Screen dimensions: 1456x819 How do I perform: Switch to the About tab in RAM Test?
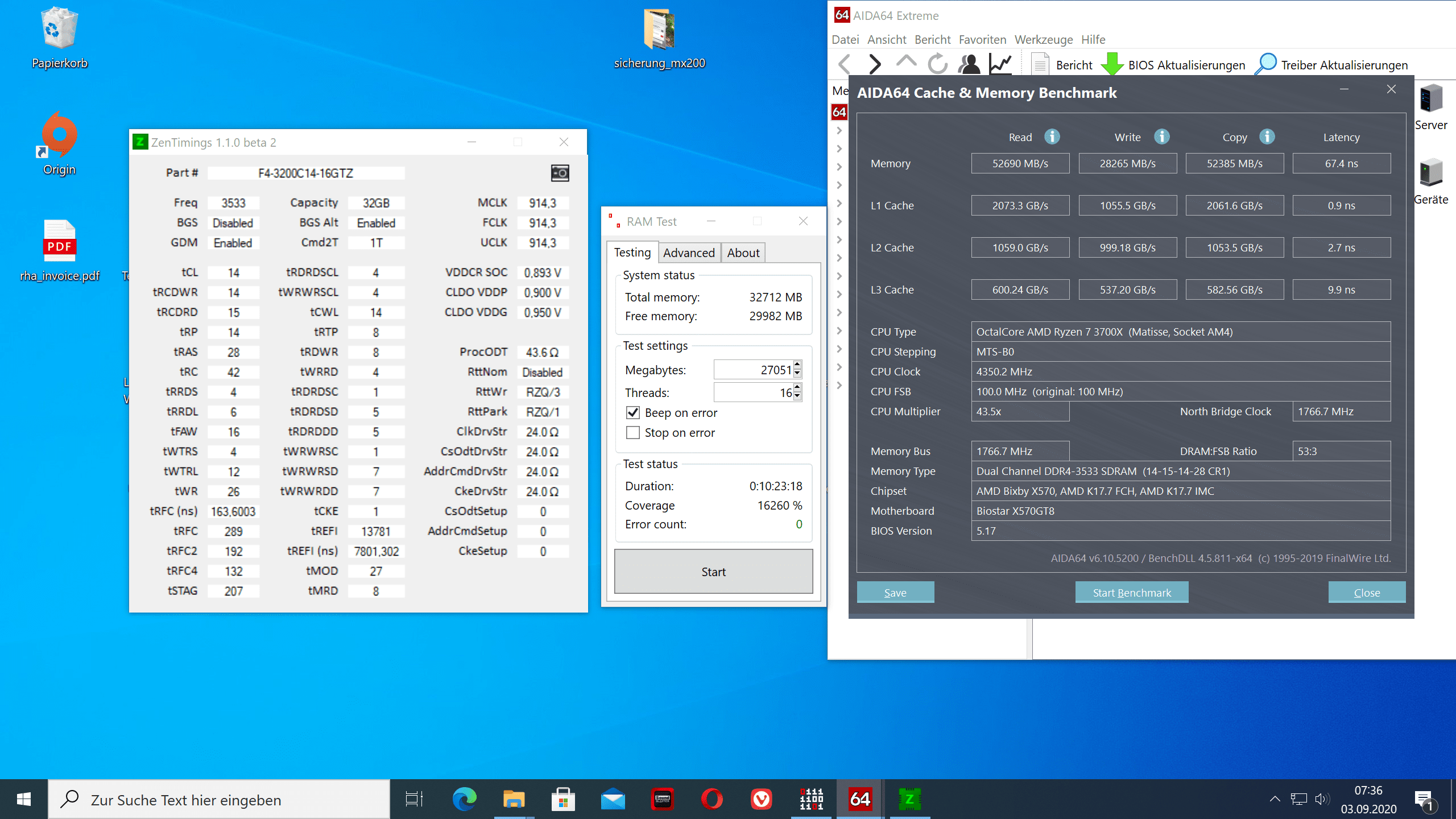[x=743, y=253]
